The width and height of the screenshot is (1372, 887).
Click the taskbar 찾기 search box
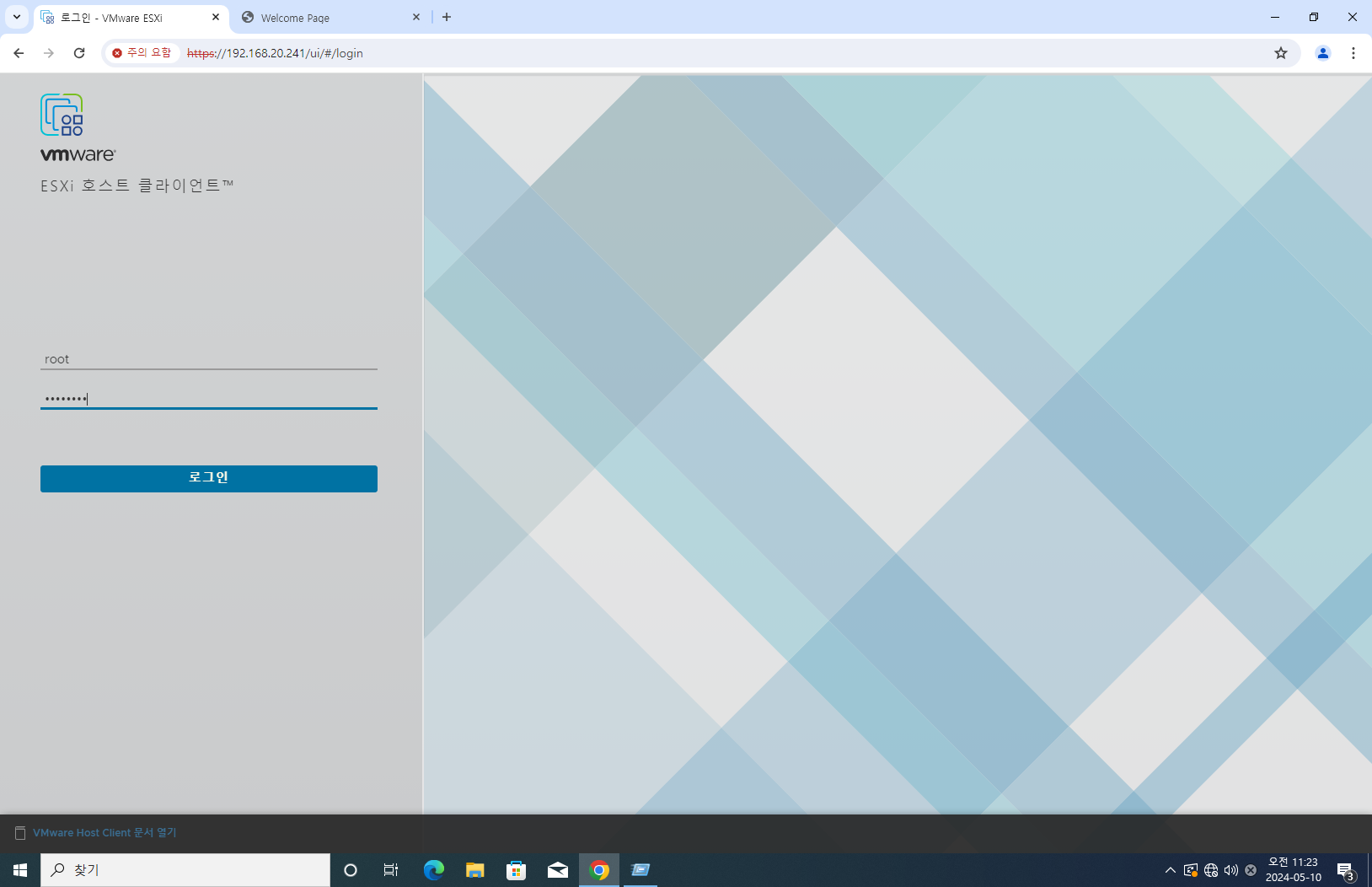pos(185,870)
